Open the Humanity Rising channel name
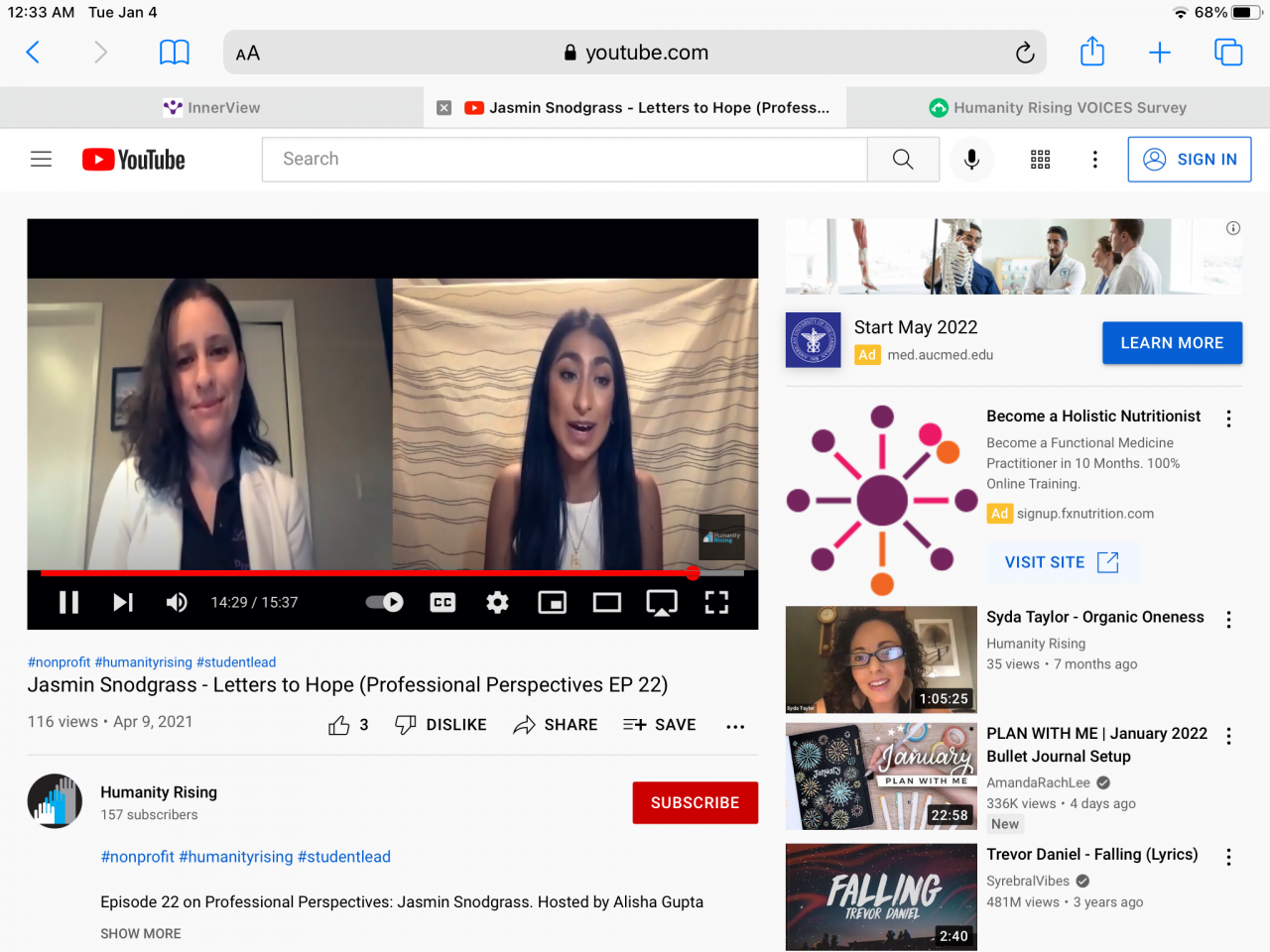 (x=159, y=792)
